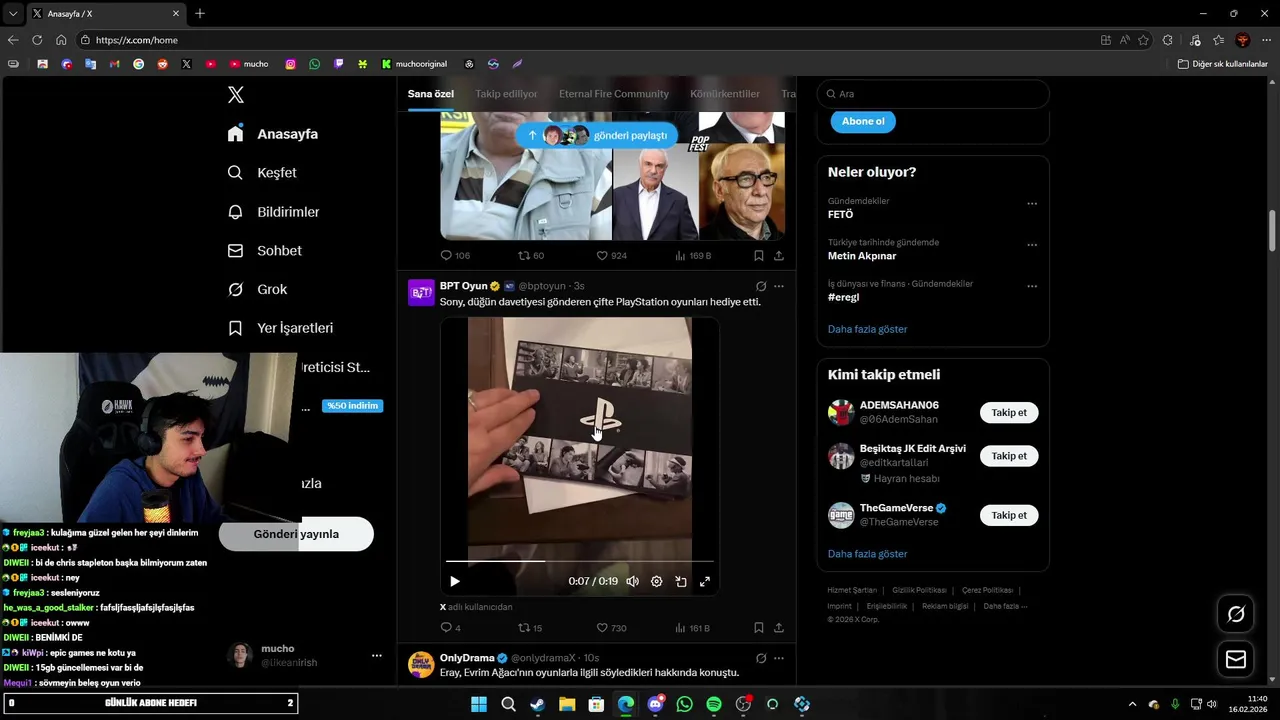1280x720 pixels.
Task: Open OnlyDrama profile name
Action: coord(467,658)
